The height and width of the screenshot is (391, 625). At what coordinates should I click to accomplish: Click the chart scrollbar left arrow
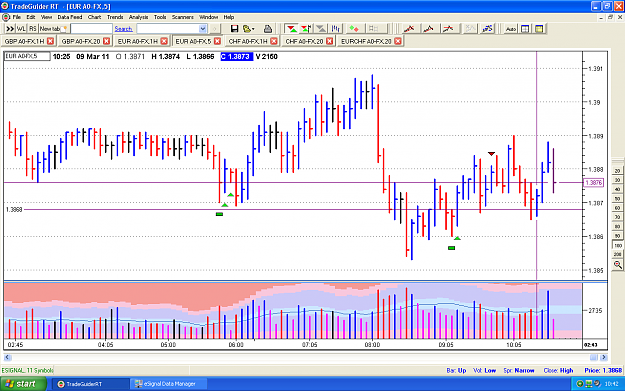(x=7, y=358)
